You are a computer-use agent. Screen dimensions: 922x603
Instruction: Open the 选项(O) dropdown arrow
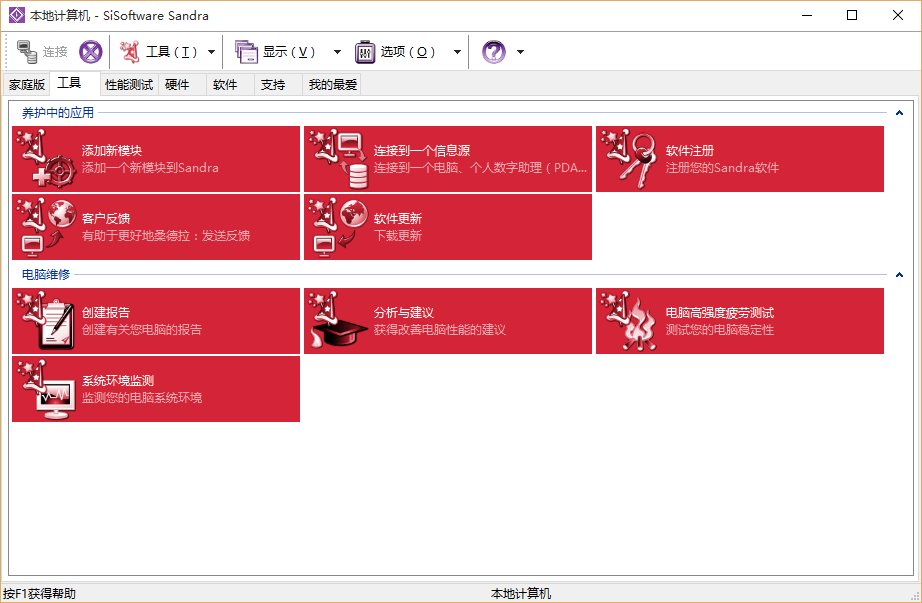[x=457, y=52]
